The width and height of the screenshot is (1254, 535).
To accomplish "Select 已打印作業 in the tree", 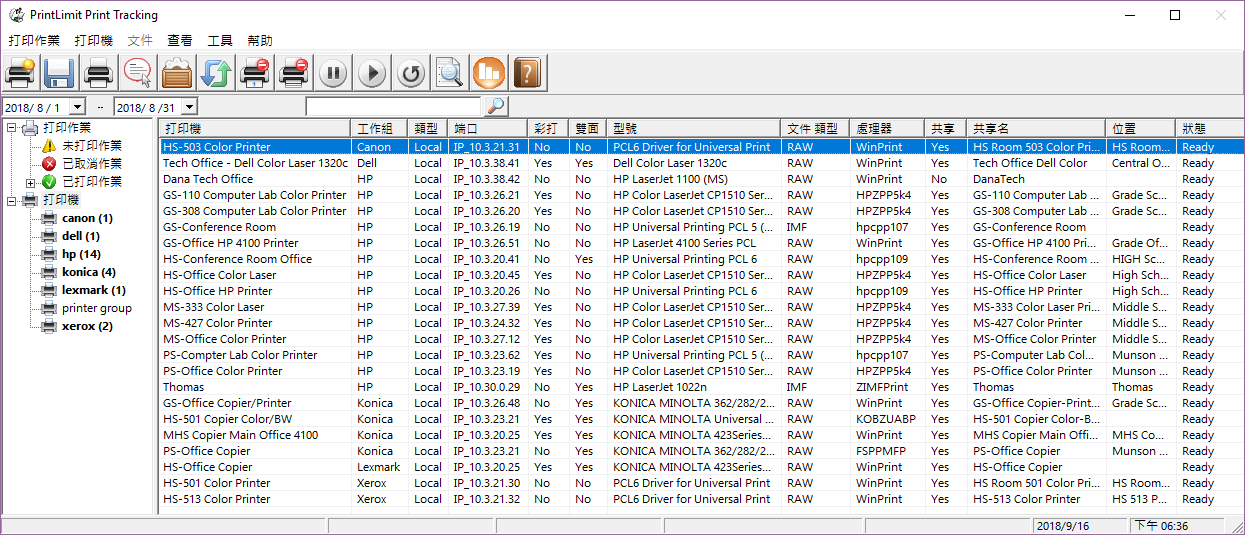I will [92, 182].
